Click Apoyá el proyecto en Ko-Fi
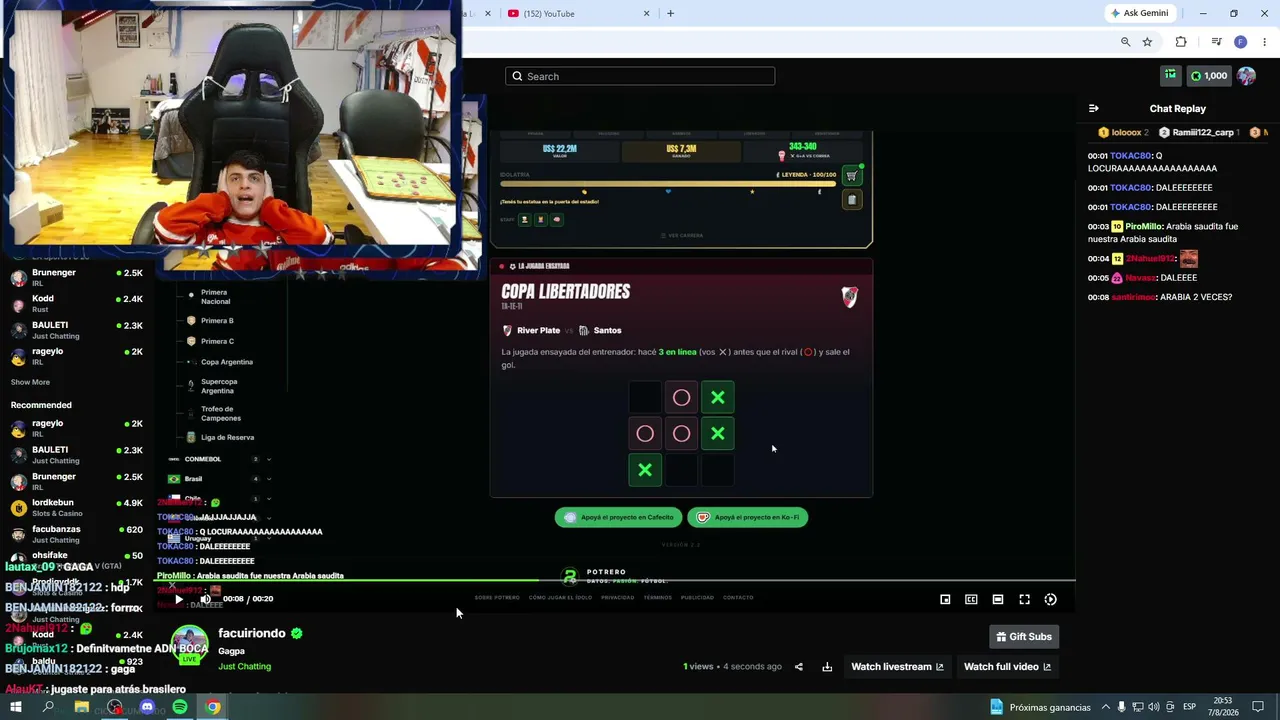Image resolution: width=1280 pixels, height=720 pixels. [x=747, y=517]
